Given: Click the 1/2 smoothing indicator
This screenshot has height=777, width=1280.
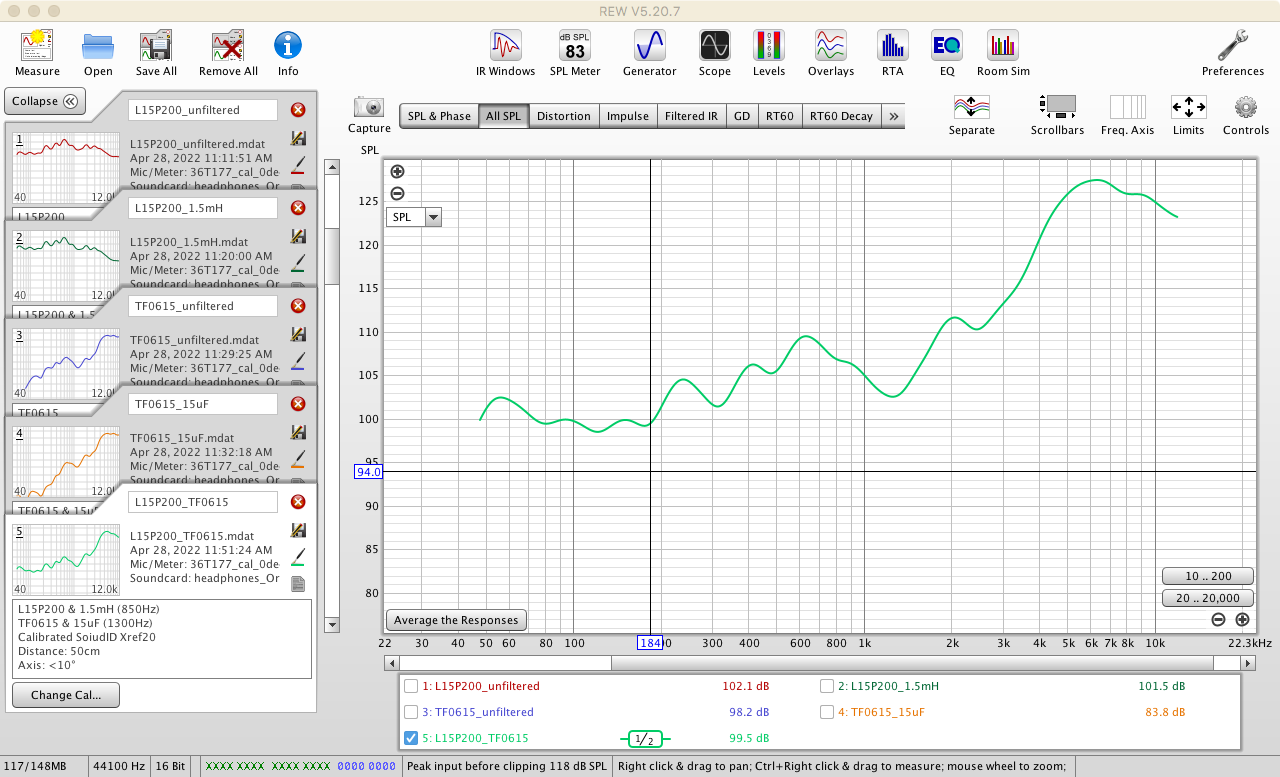Looking at the screenshot, I should click(644, 739).
